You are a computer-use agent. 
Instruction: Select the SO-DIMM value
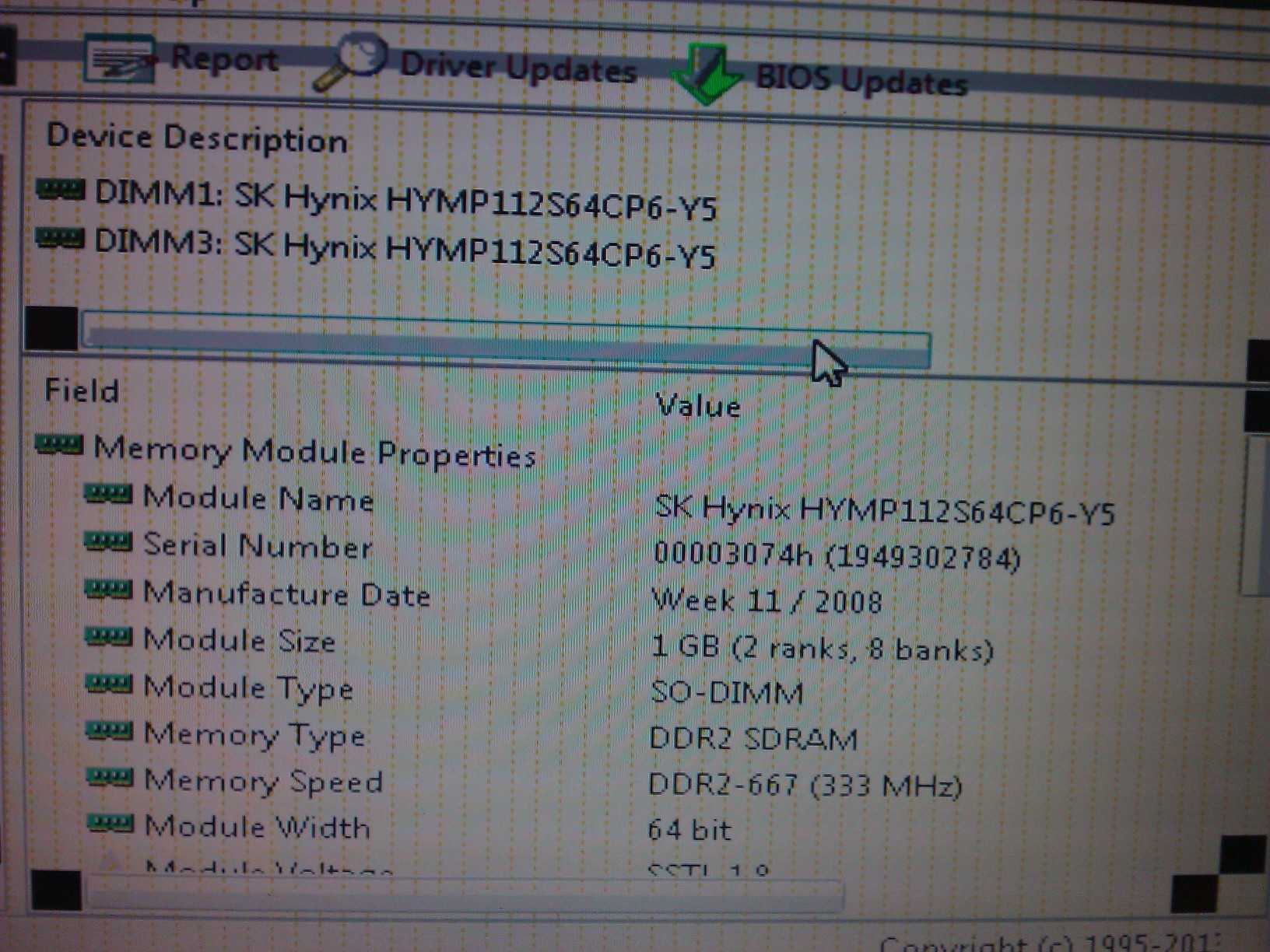727,692
